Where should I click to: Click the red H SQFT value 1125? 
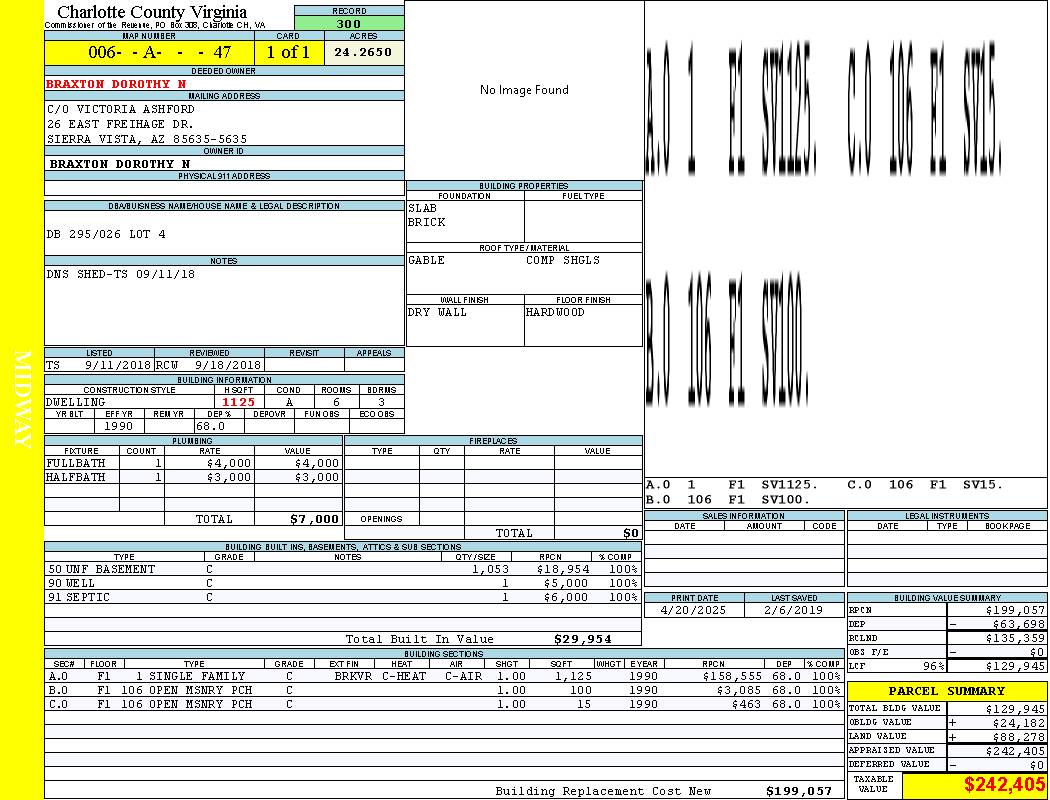pos(238,402)
